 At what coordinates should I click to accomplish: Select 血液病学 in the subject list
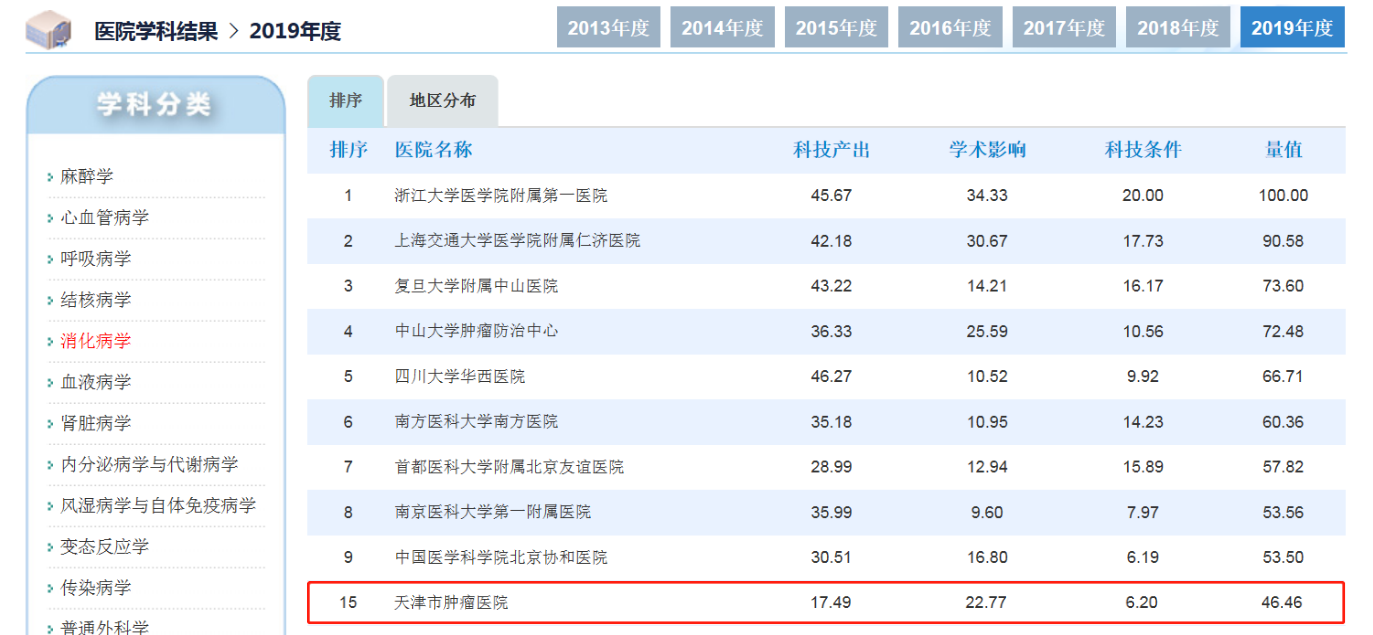(96, 381)
